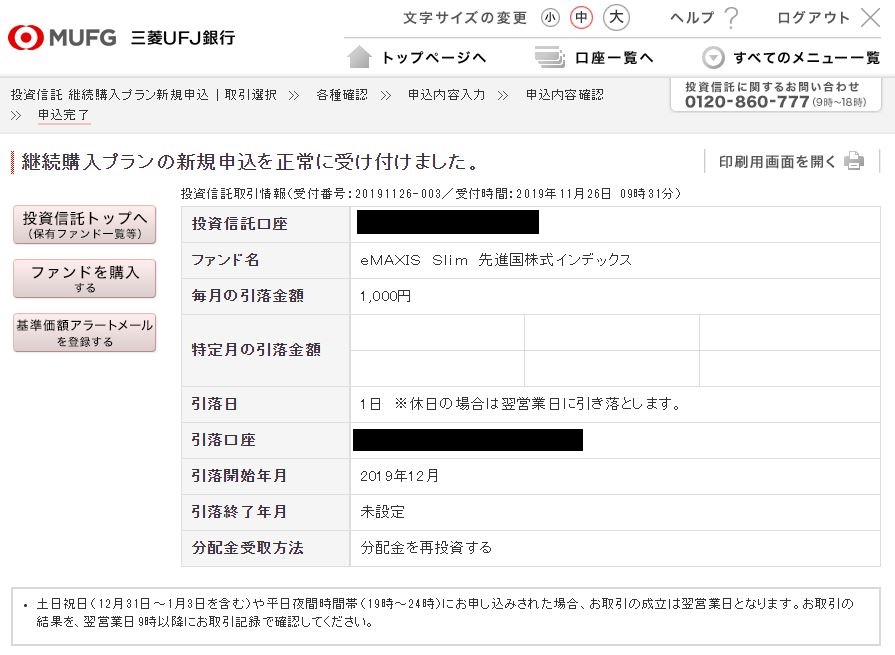Viewport: 895px width, 655px height.
Task: Click the home icon for top page
Action: click(x=360, y=57)
